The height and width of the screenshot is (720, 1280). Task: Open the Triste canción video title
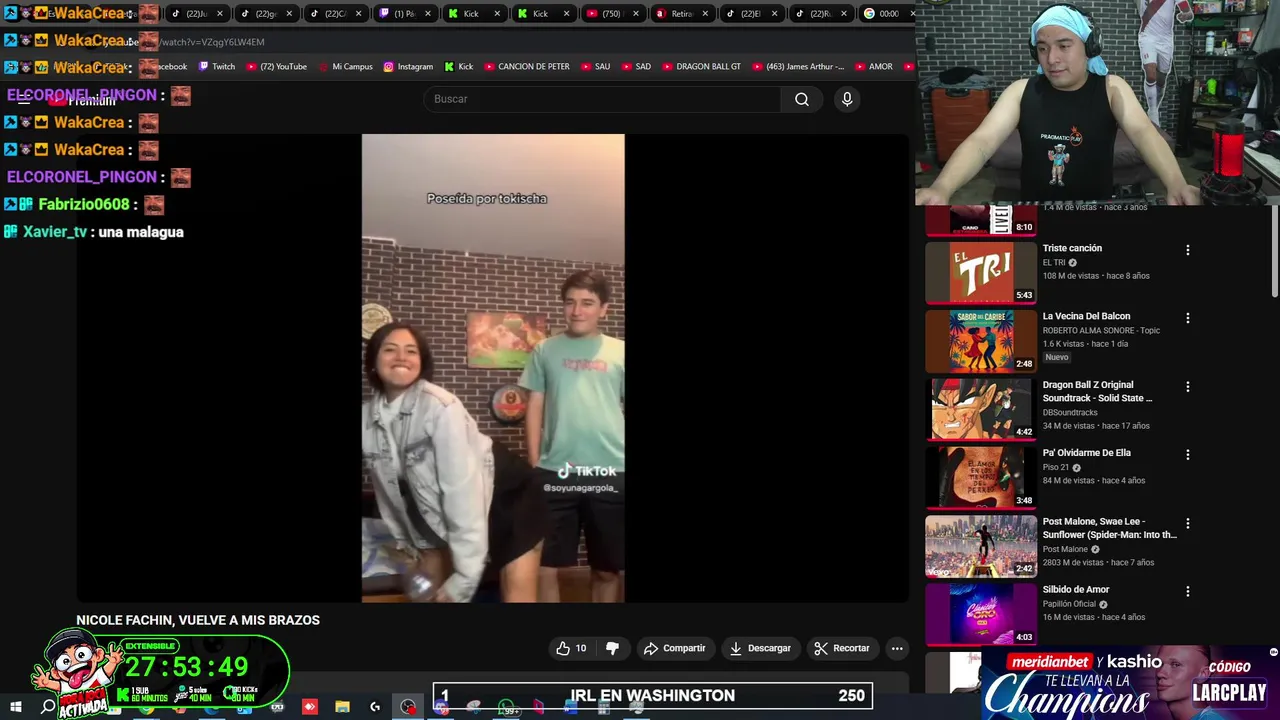pos(1072,248)
